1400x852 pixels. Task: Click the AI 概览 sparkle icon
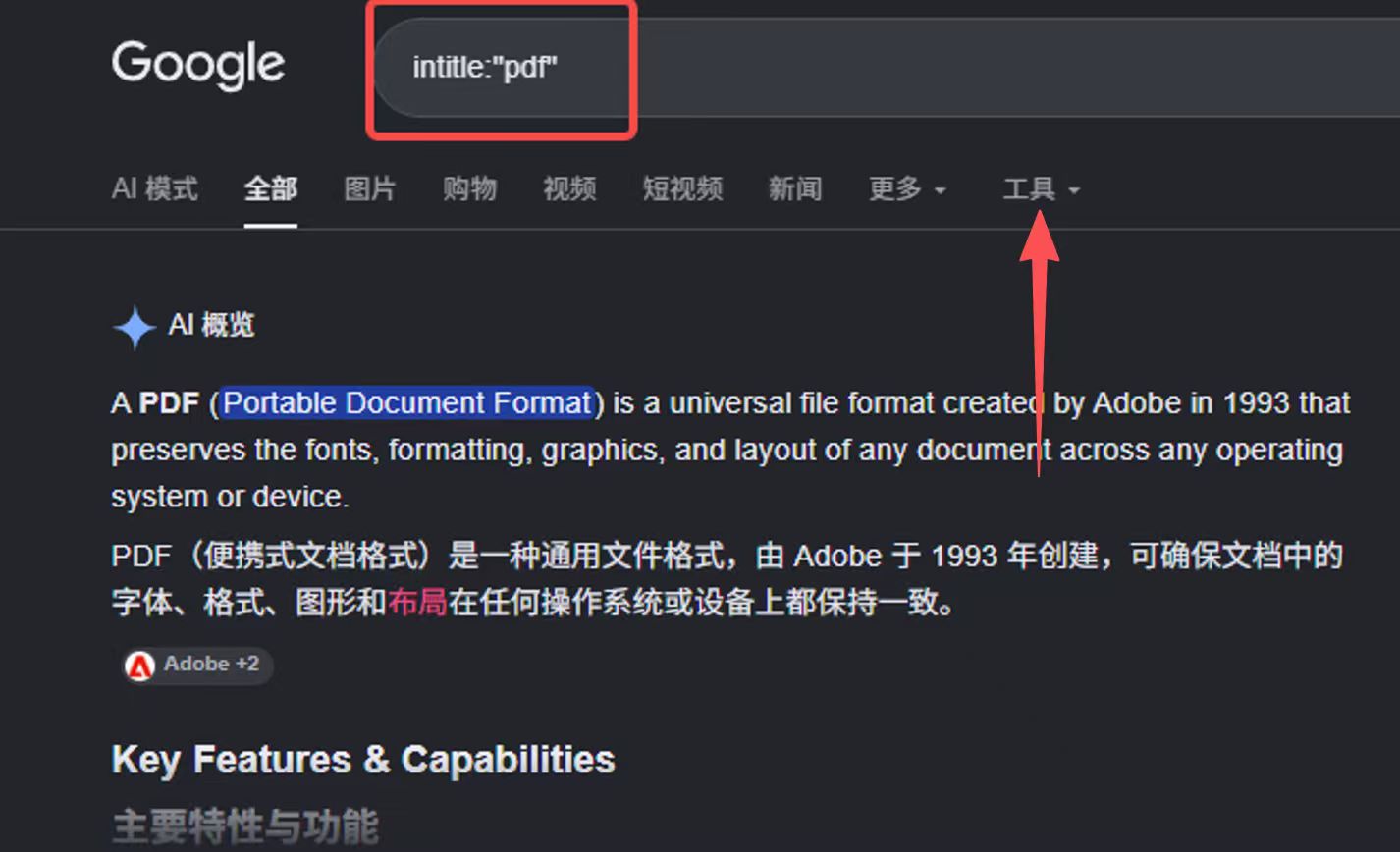pos(135,328)
